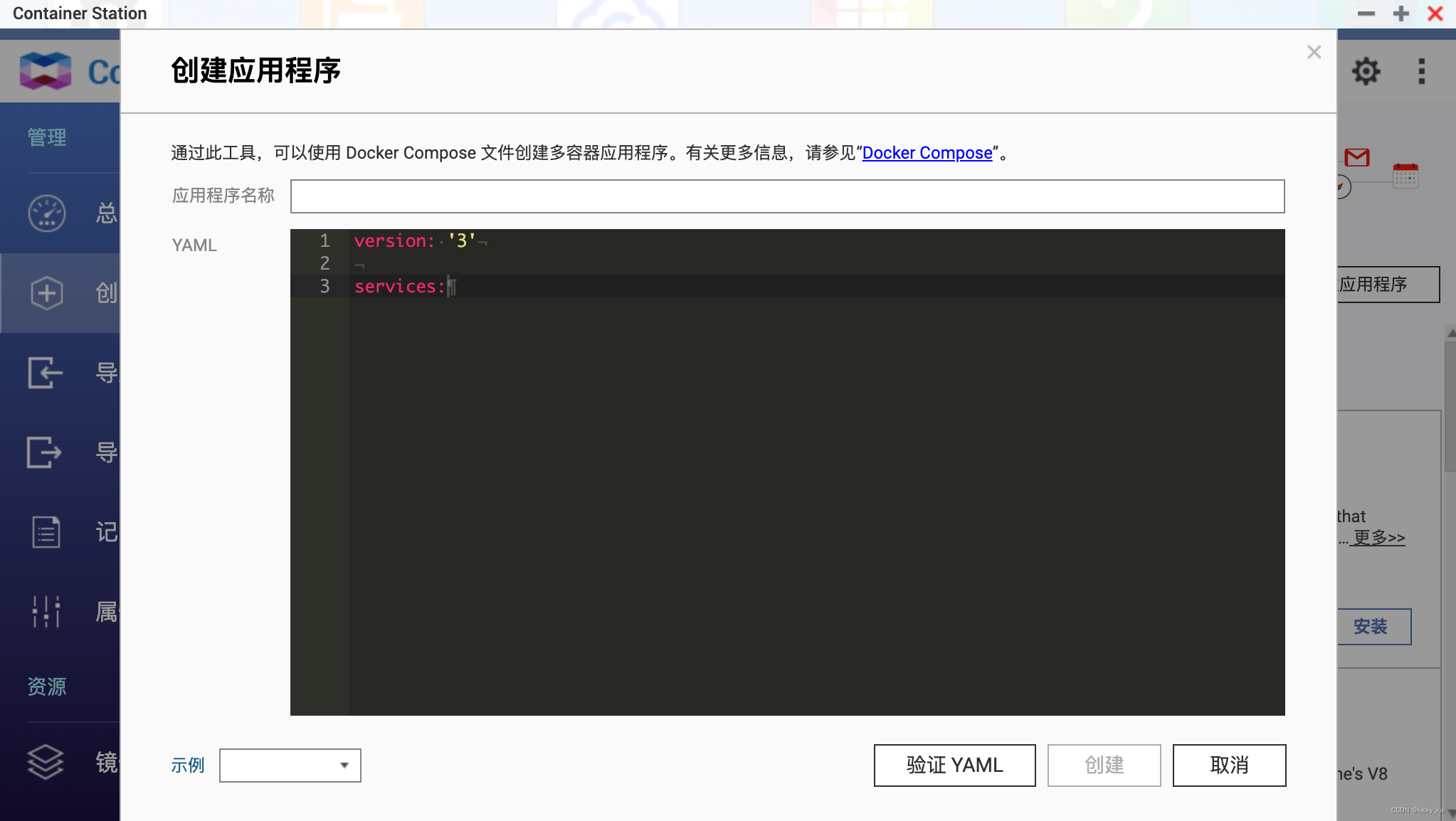Expand the 示例 examples dropdown
The width and height of the screenshot is (1456, 821).
(290, 766)
